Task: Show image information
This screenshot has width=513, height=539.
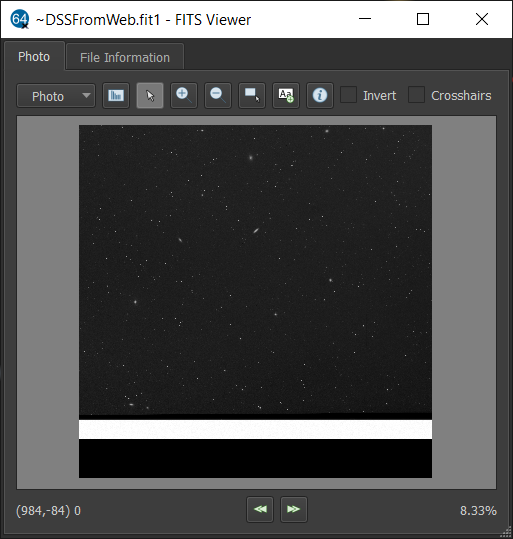Action: [320, 95]
